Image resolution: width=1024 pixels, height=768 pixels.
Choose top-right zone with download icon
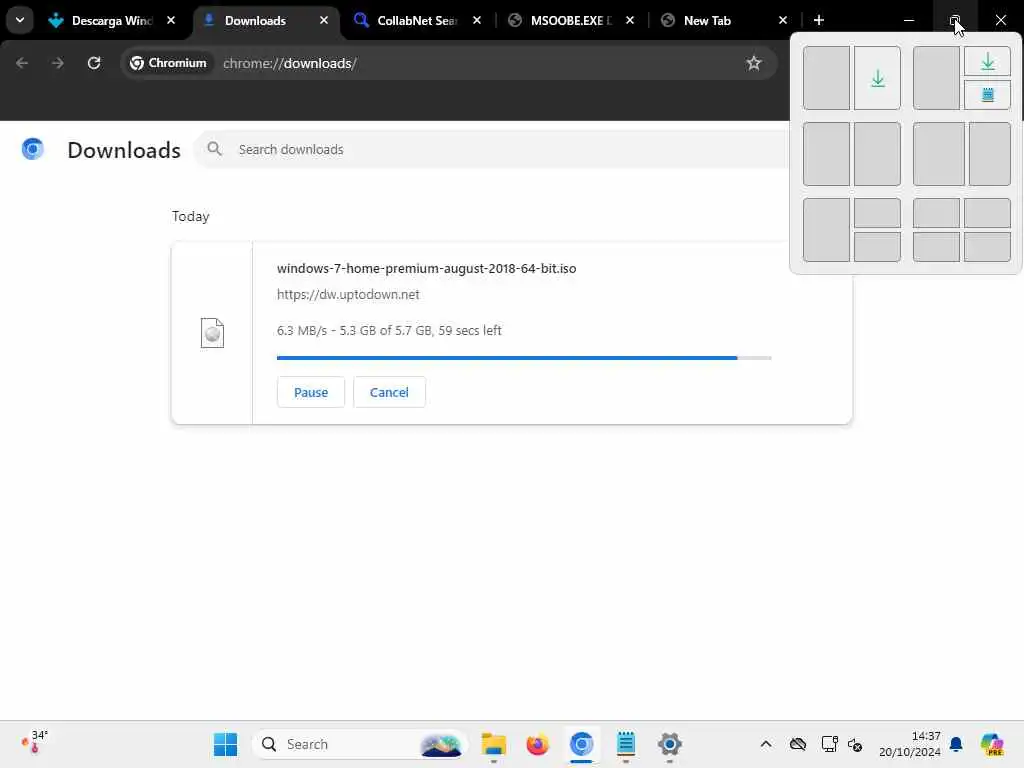click(987, 61)
